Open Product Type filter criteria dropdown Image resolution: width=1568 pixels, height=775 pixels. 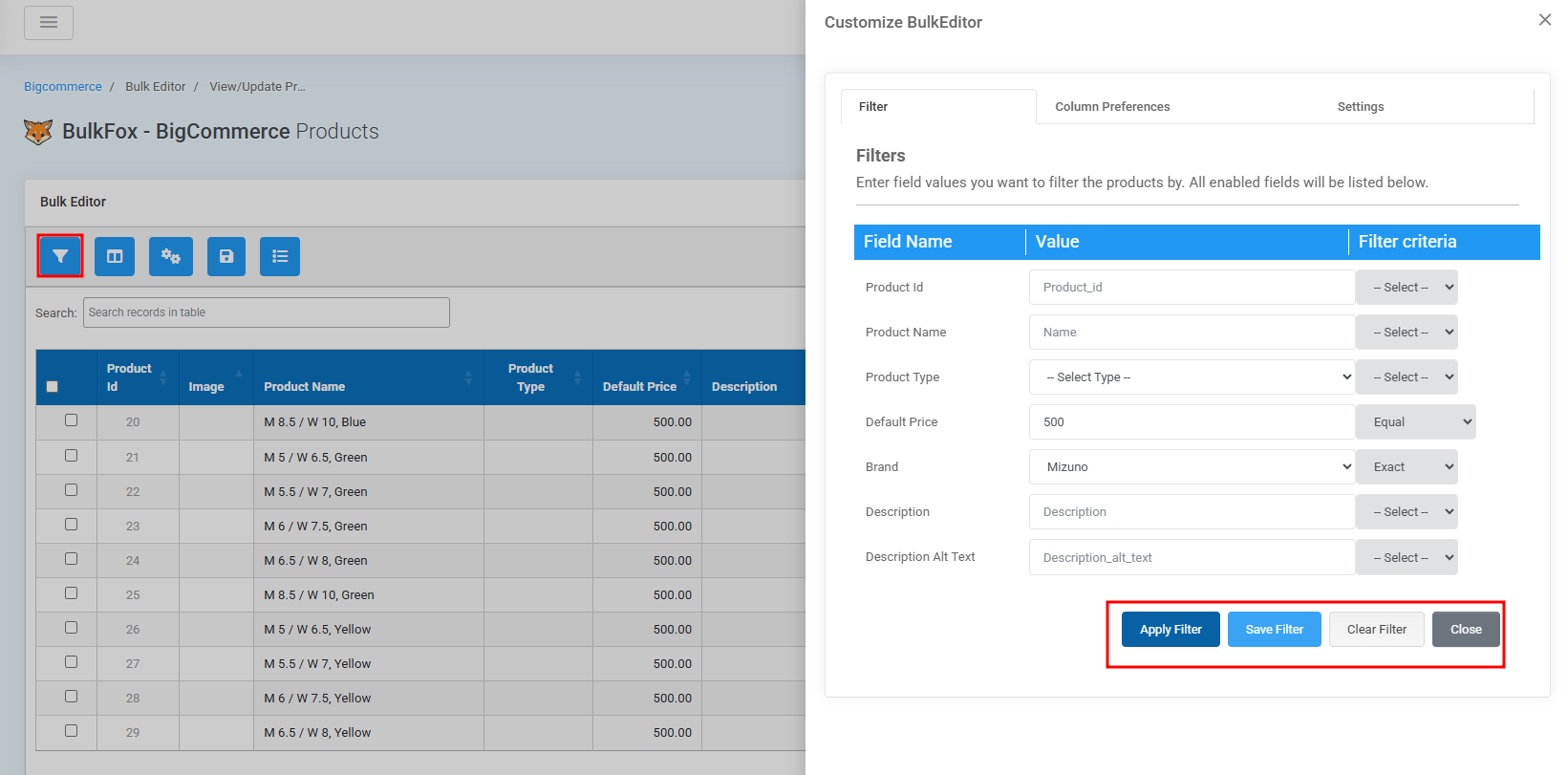coord(1407,377)
